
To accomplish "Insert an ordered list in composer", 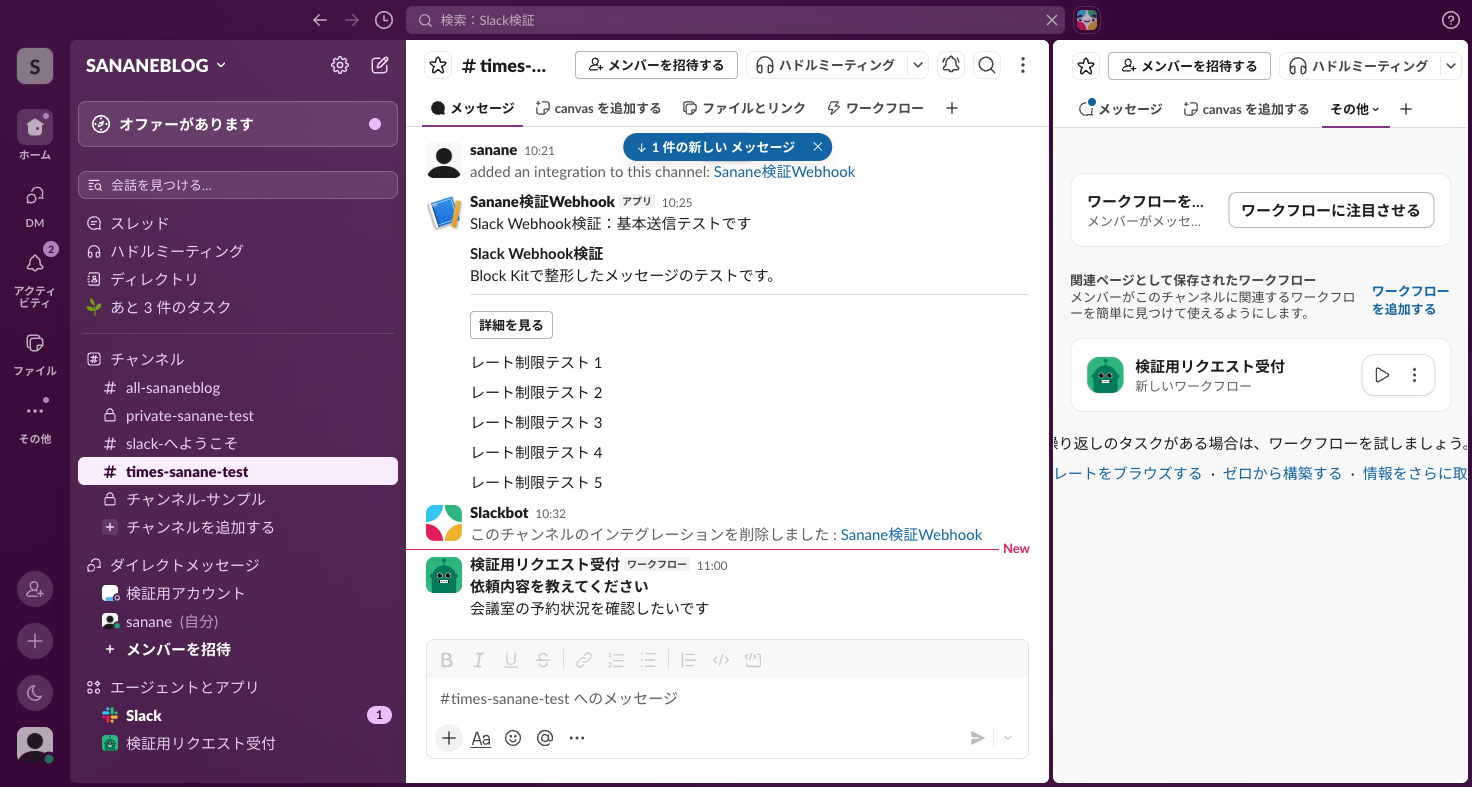I will (616, 660).
